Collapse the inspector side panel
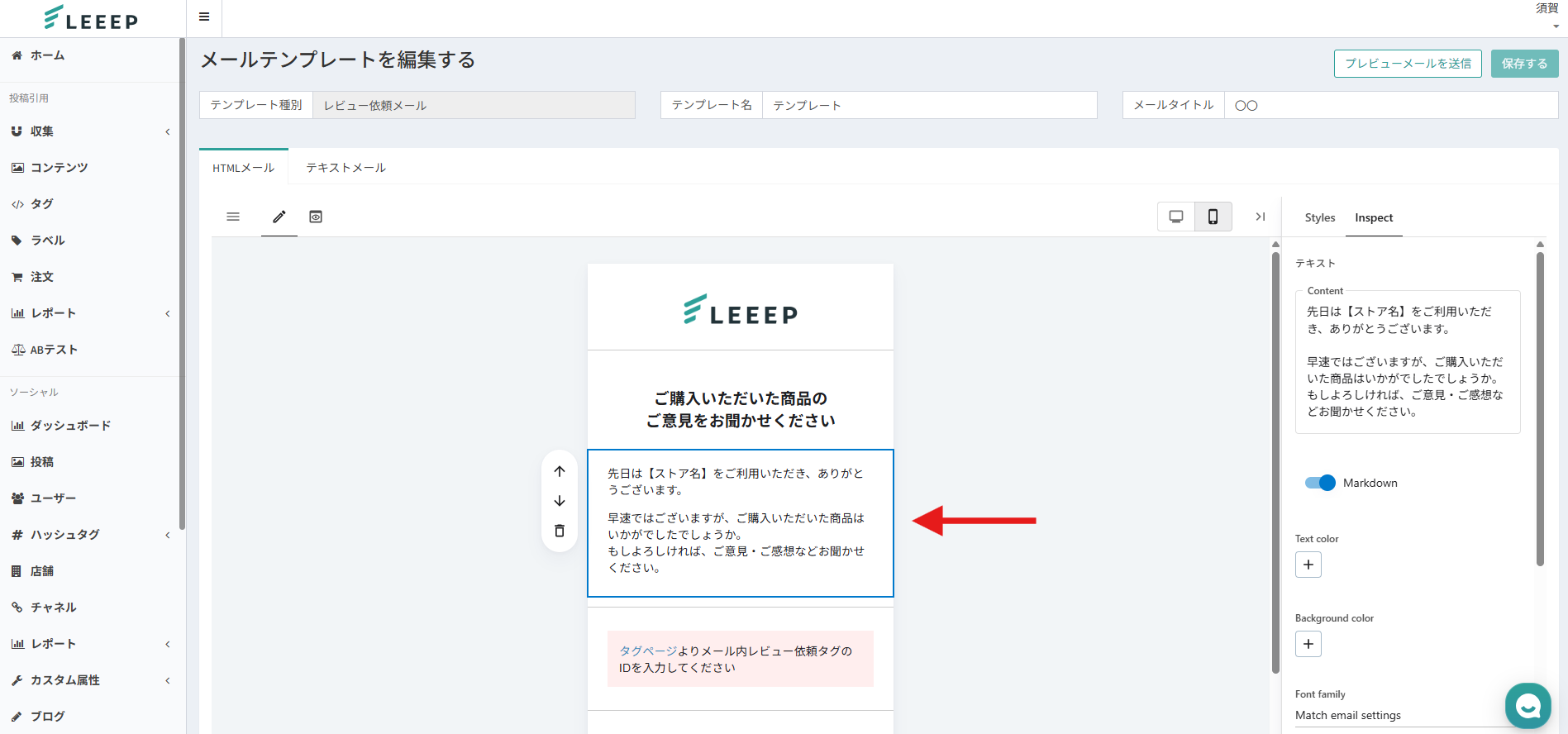The height and width of the screenshot is (734, 1568). coord(1261,217)
